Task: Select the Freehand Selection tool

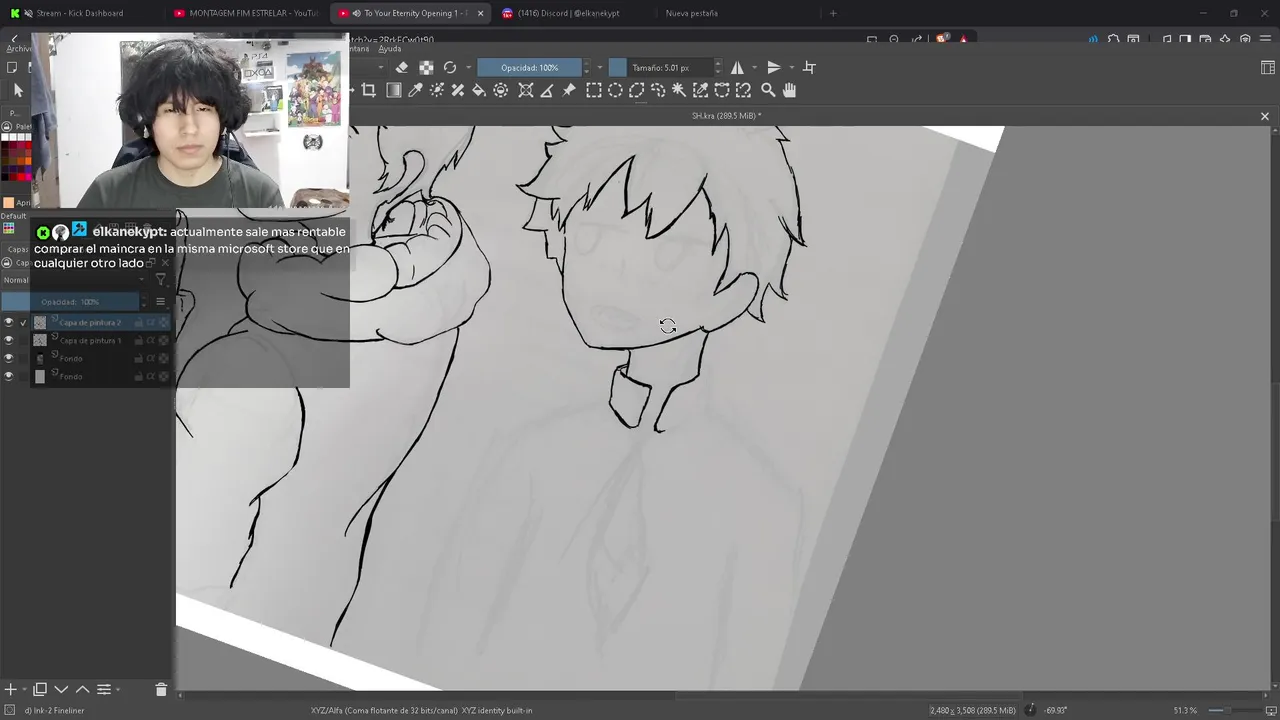Action: point(658,90)
